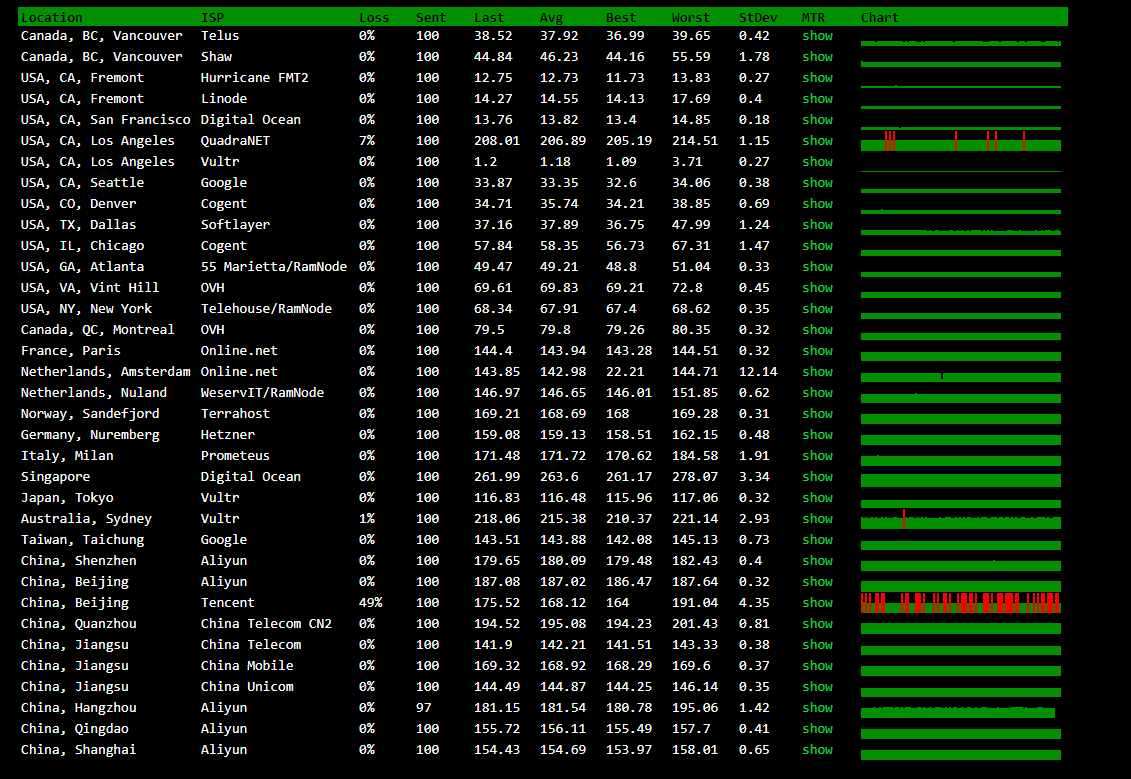
Task: Click StDev 12.14 in Amsterdam row
Action: pos(758,371)
